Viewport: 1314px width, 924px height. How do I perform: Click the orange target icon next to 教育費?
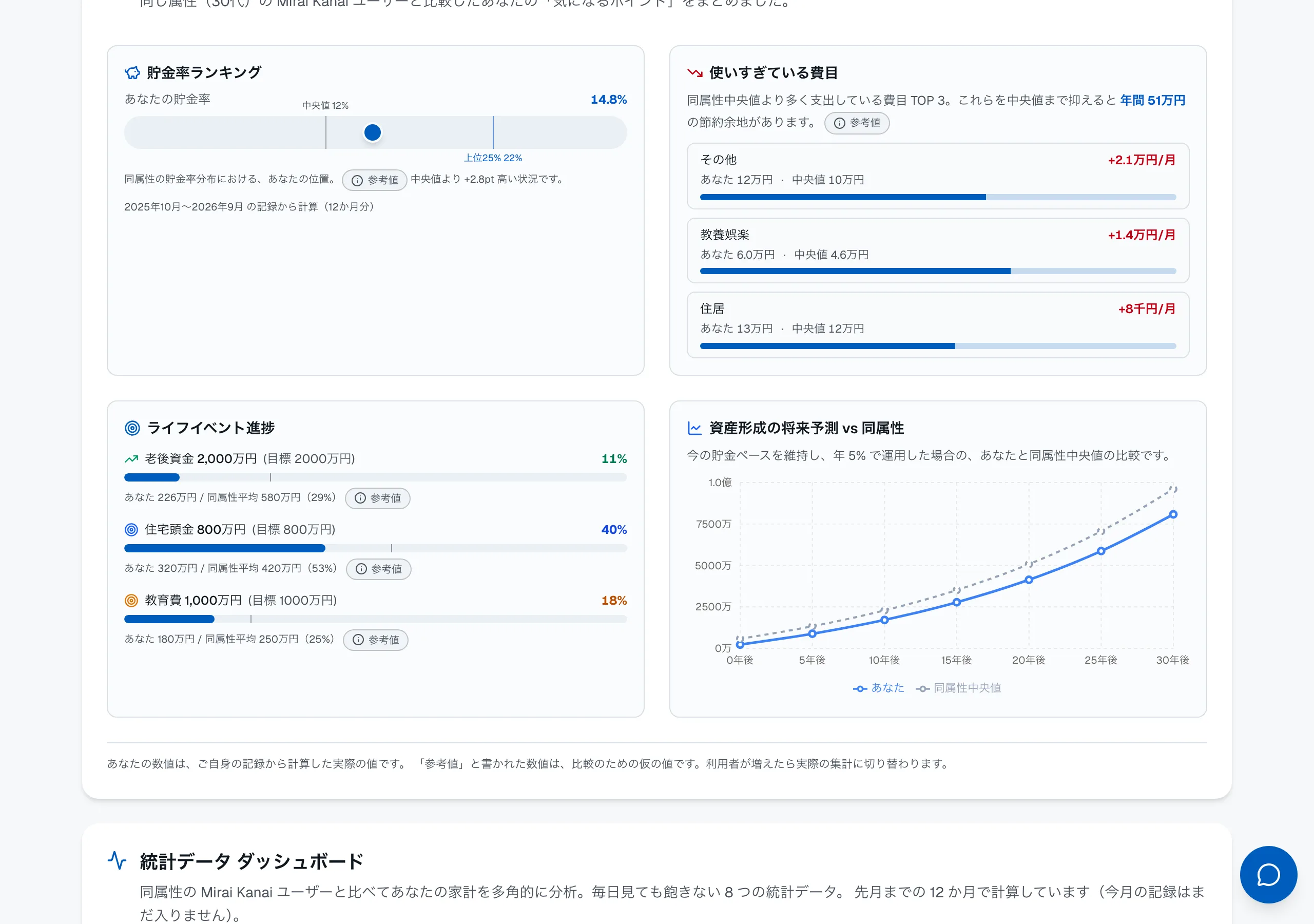click(131, 601)
